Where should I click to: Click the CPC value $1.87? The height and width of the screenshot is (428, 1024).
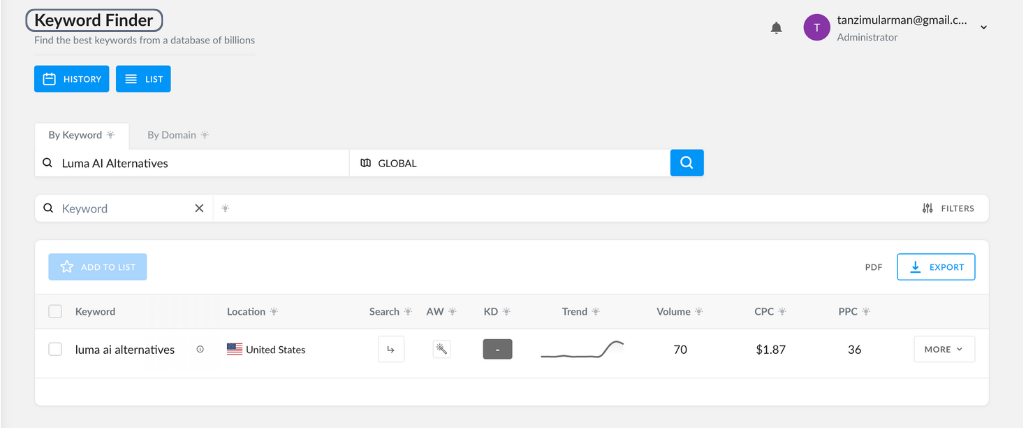click(771, 350)
